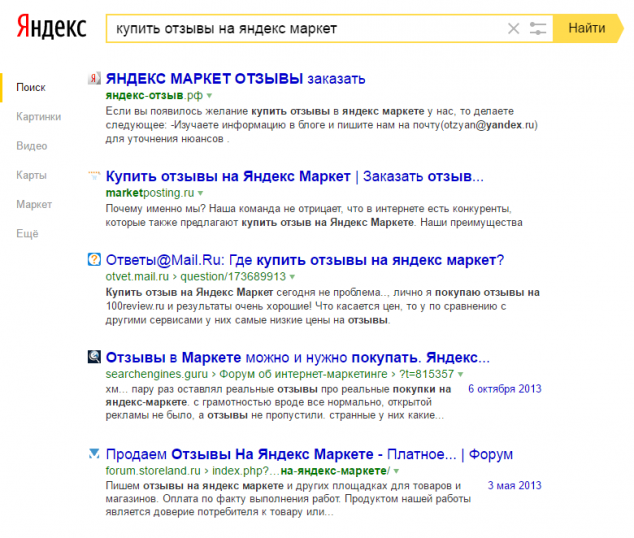Click the яндекс-отзыв.рф green URL
This screenshot has height=538, width=634.
[x=154, y=95]
